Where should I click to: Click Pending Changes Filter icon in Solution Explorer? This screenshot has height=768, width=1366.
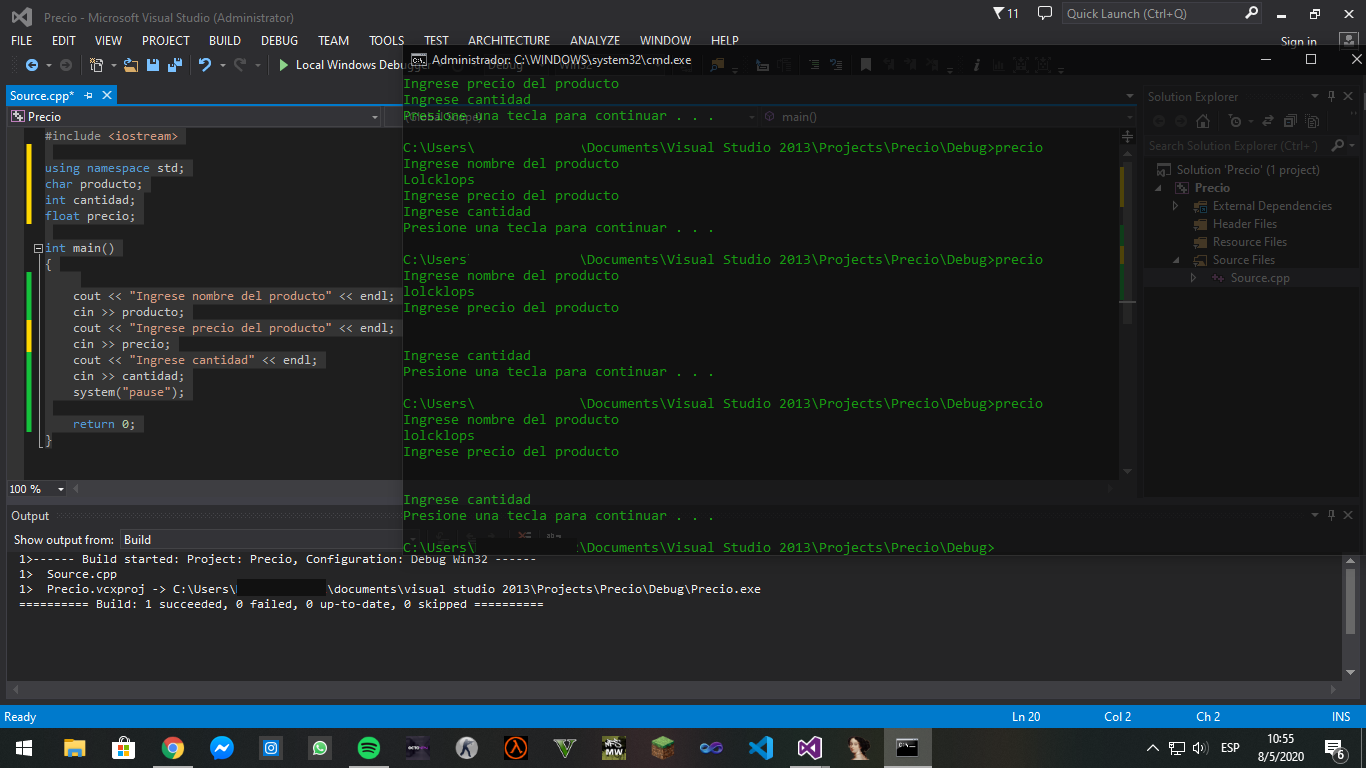[1236, 121]
